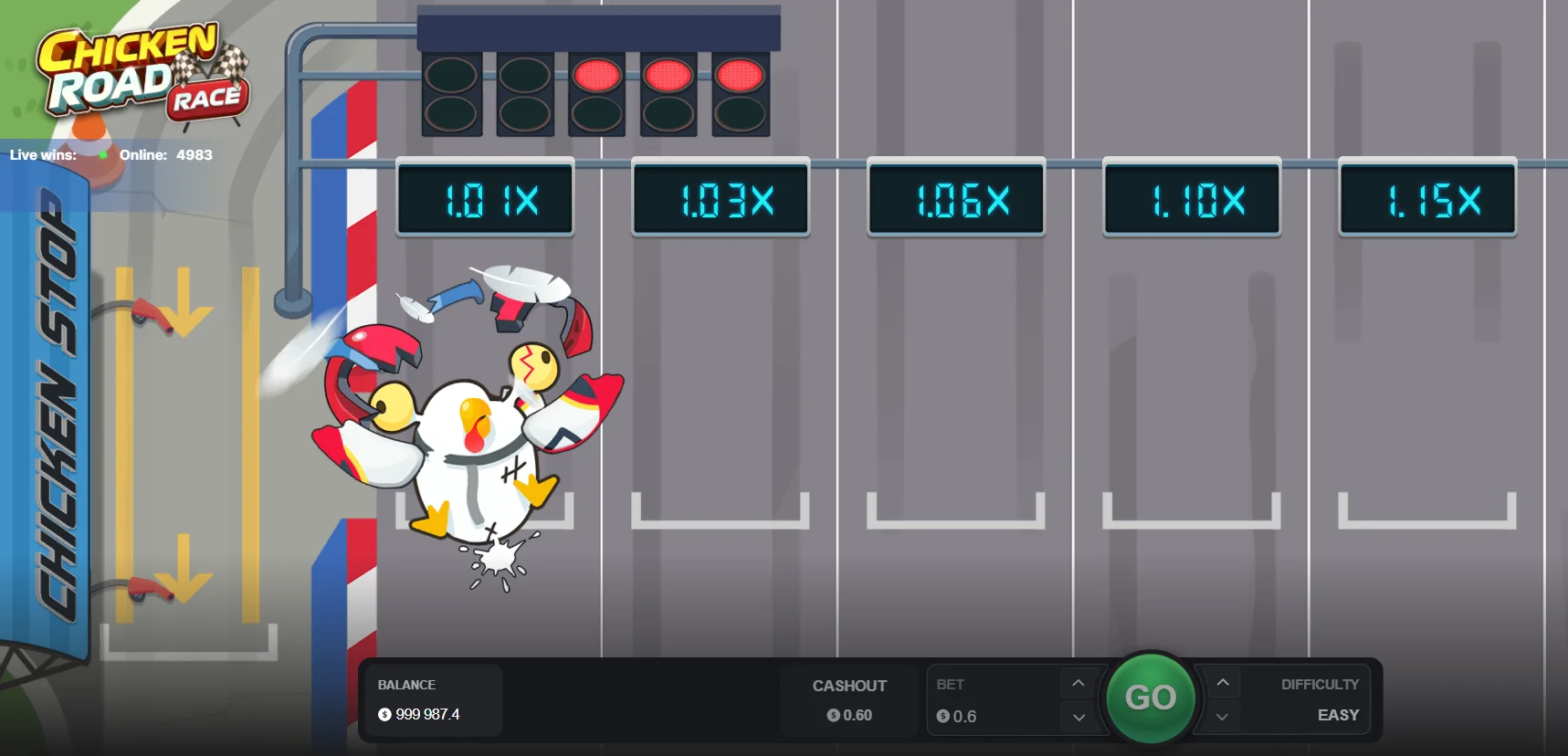Click the BET label
Viewport: 1568px width, 756px height.
(x=950, y=684)
